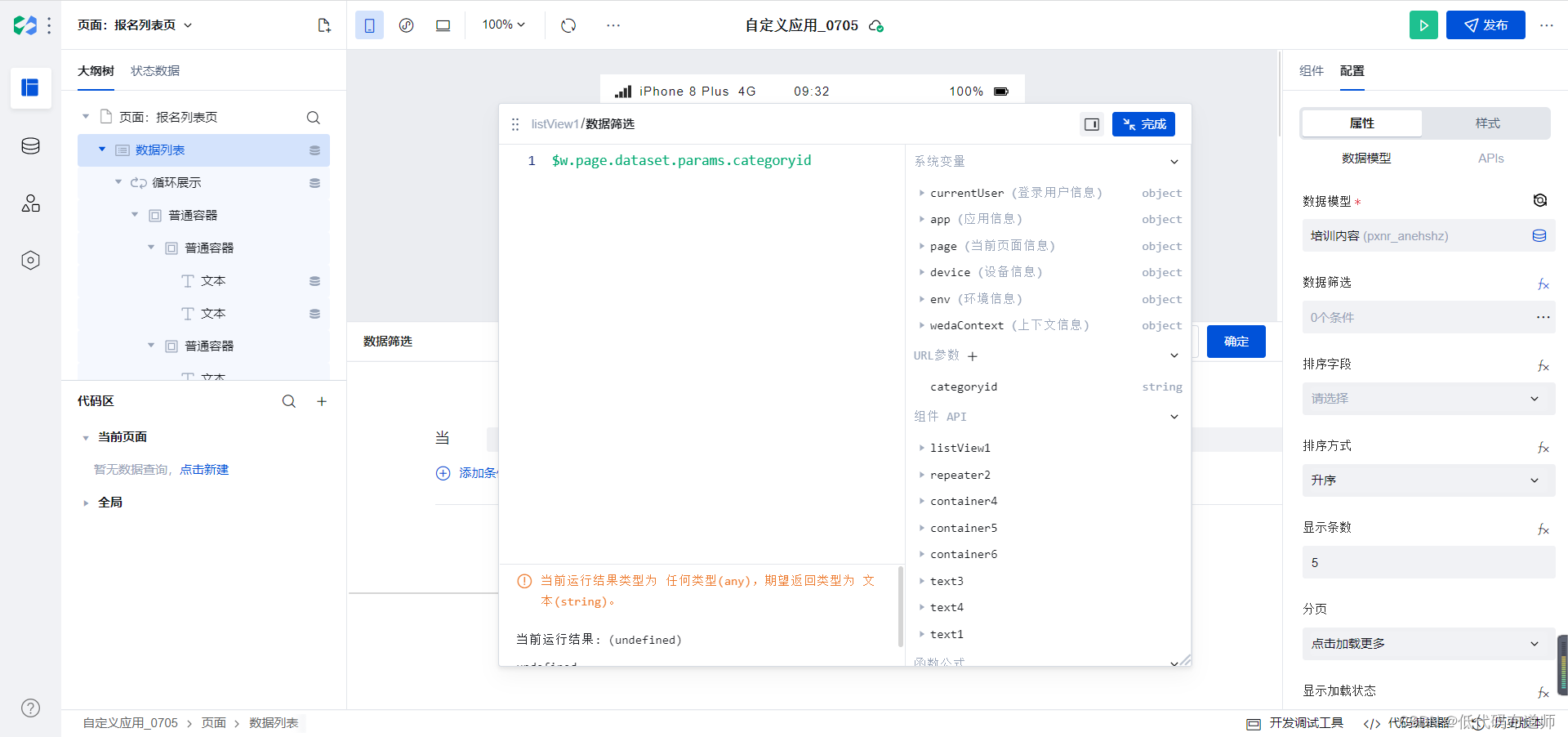Click 页面 in the breadcrumb
This screenshot has width=1568, height=737.
[214, 723]
